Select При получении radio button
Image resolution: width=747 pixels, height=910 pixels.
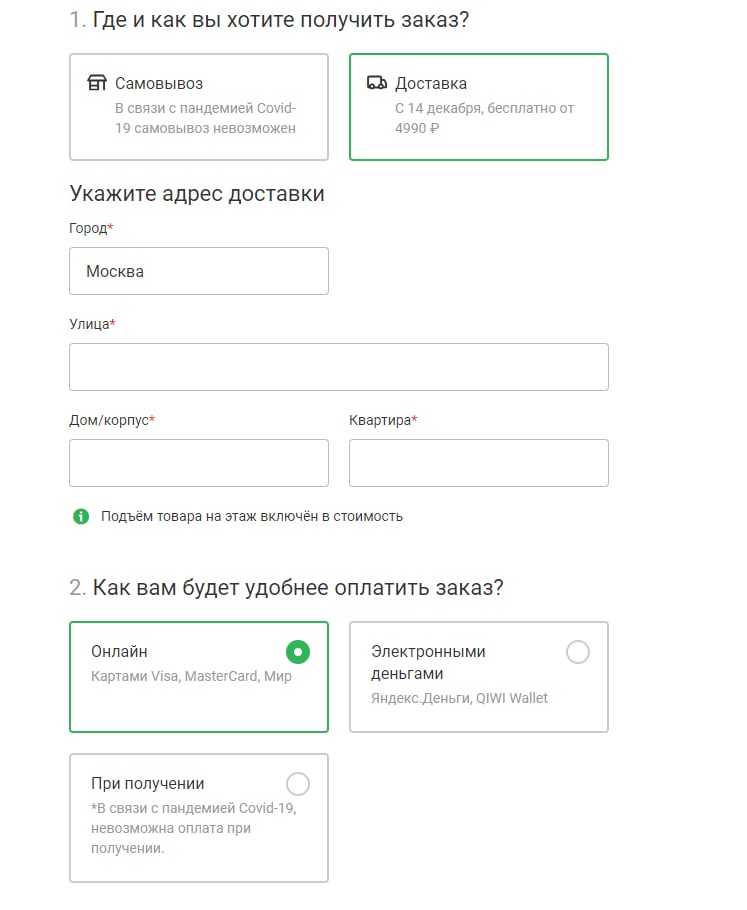tap(297, 783)
